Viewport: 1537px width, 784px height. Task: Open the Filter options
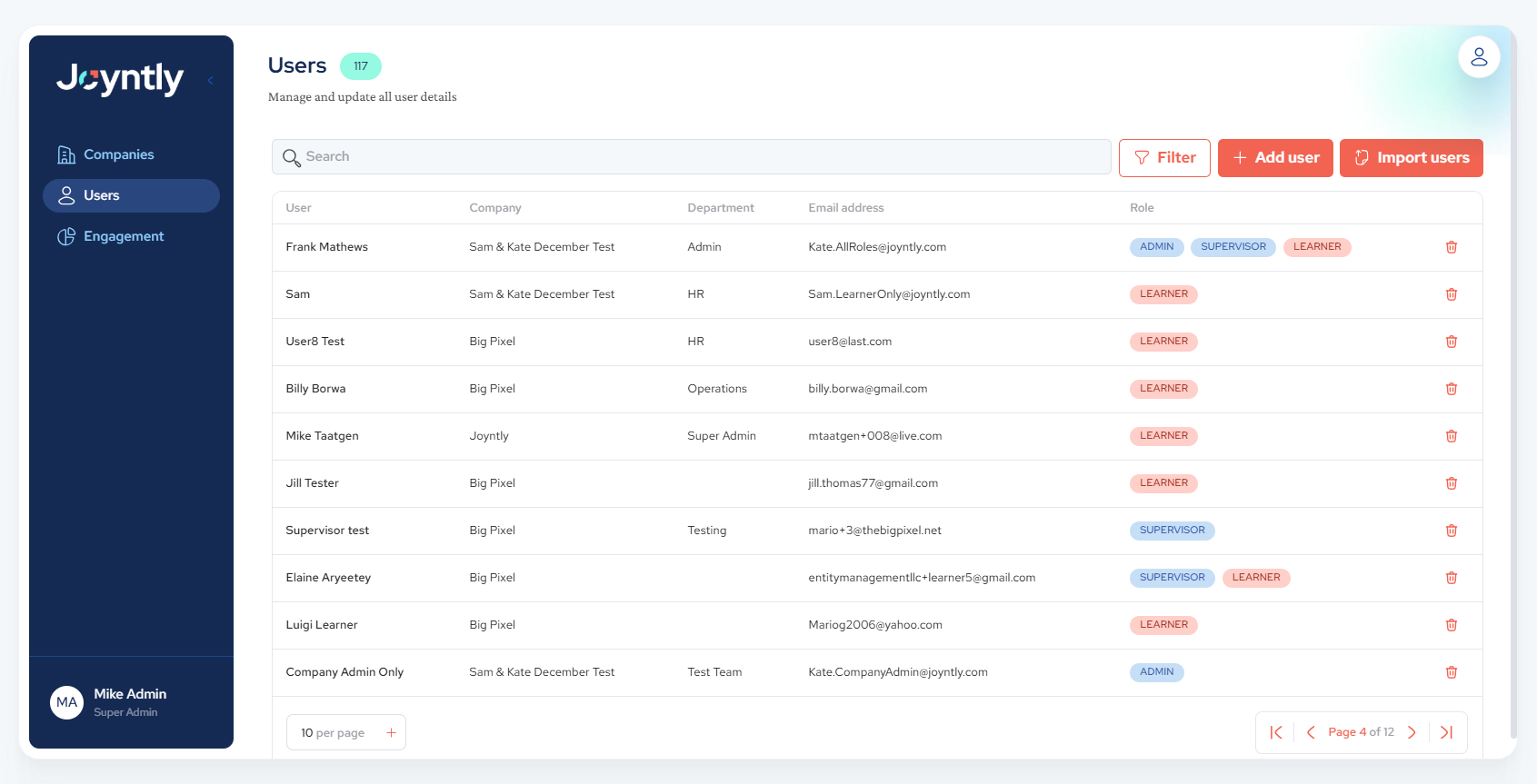tap(1163, 158)
